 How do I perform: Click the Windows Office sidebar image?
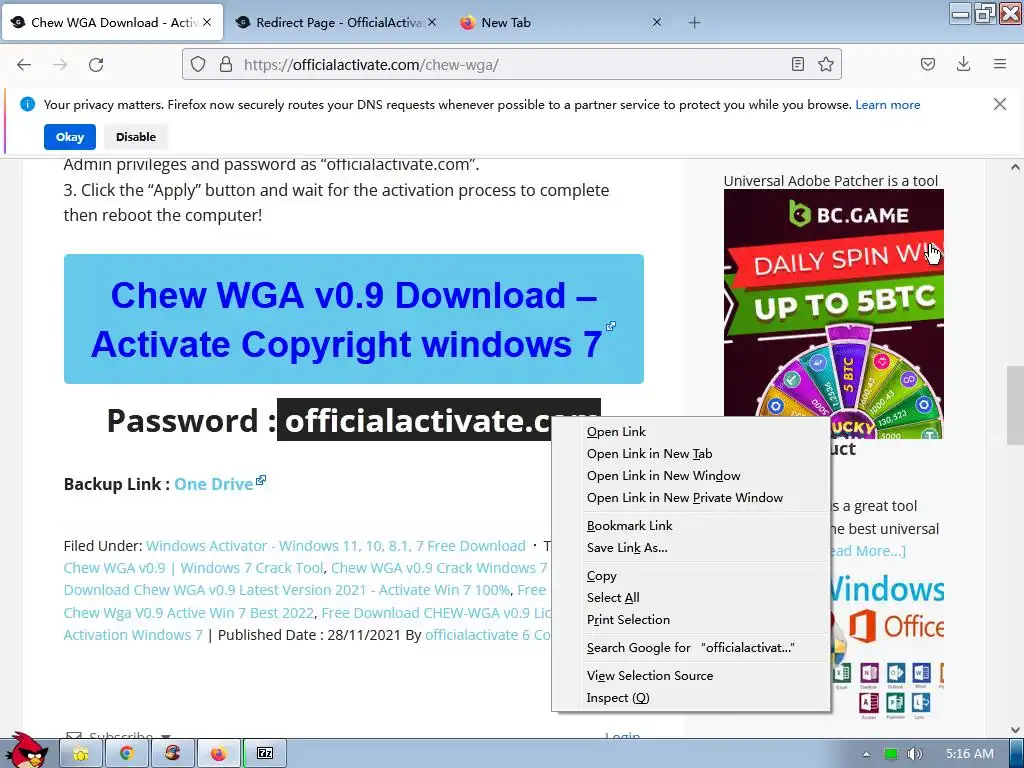(887, 647)
